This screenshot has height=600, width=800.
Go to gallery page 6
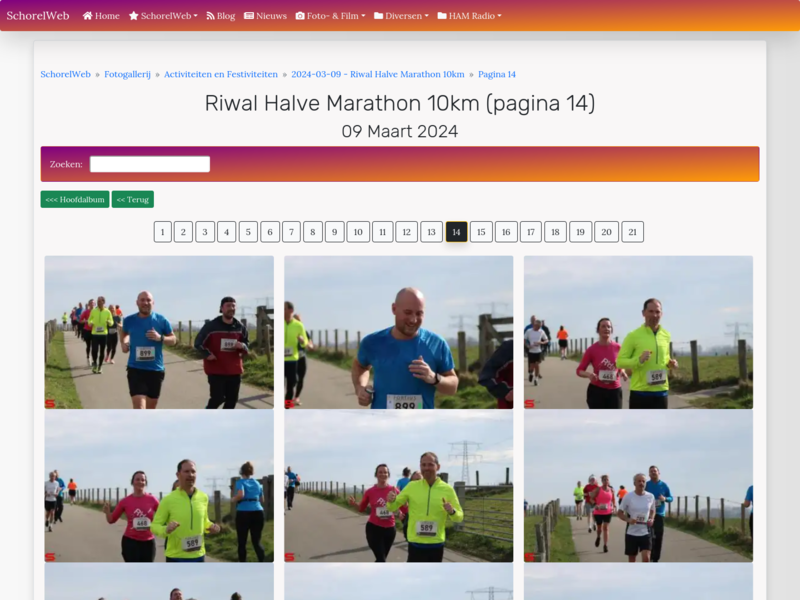coord(270,232)
